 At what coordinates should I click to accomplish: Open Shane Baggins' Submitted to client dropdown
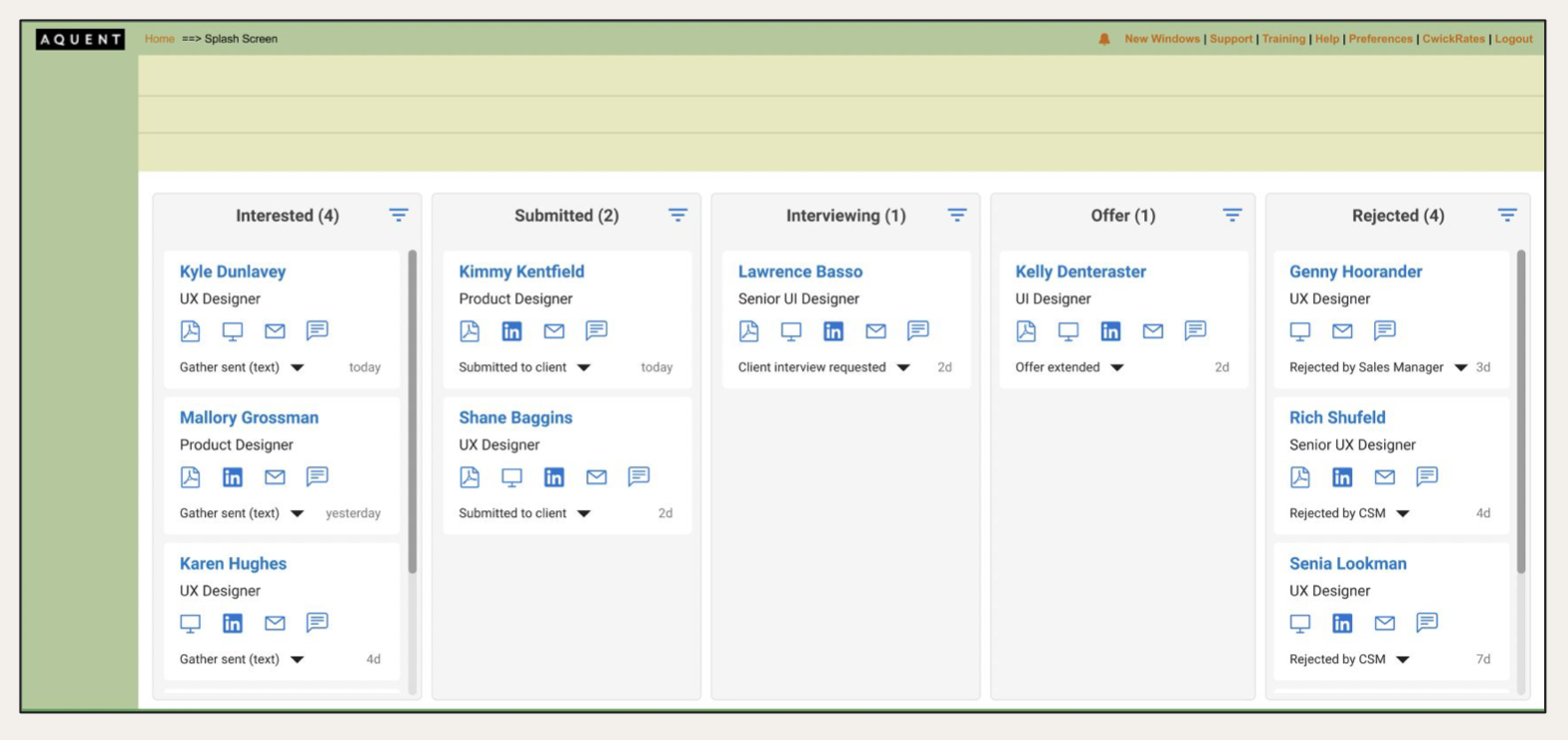(x=584, y=514)
